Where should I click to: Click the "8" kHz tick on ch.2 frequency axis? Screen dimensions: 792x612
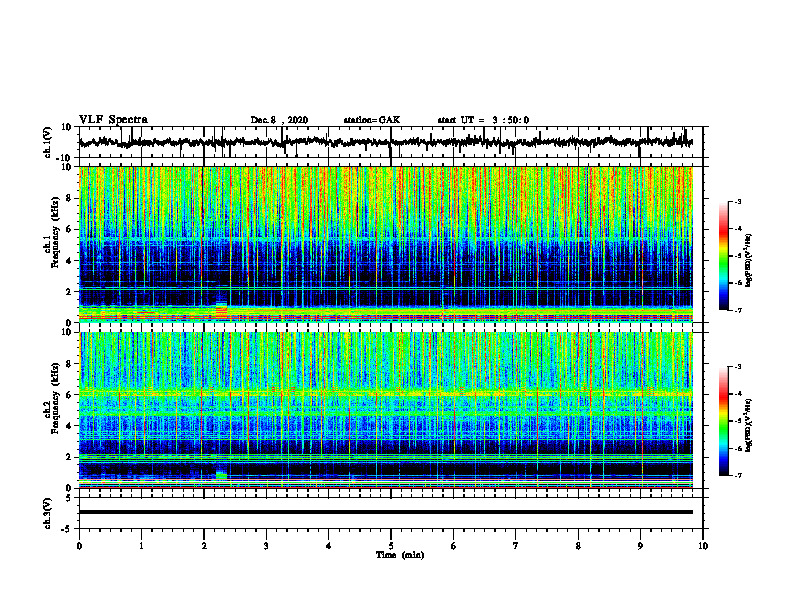[x=69, y=364]
